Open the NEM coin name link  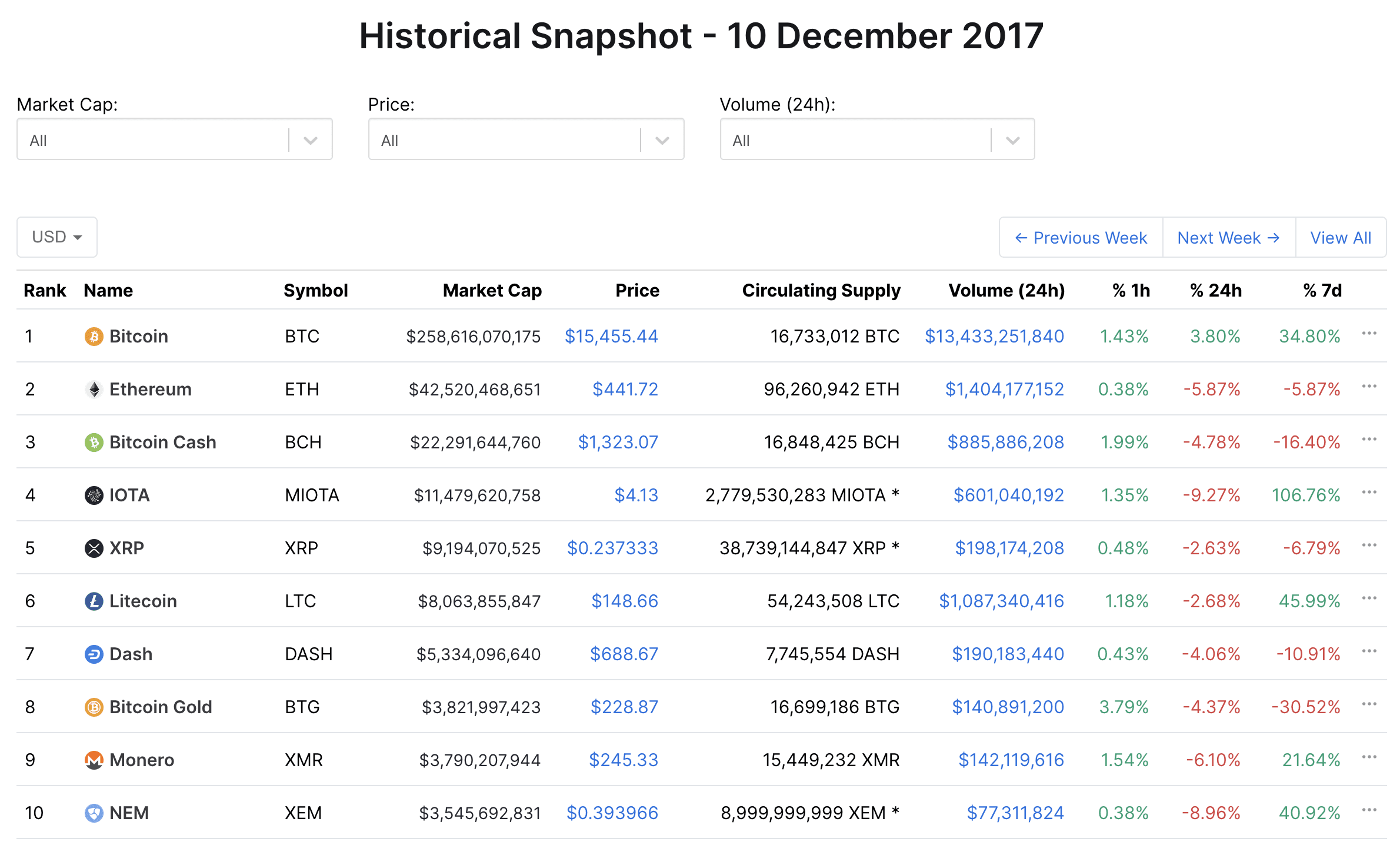tap(129, 813)
